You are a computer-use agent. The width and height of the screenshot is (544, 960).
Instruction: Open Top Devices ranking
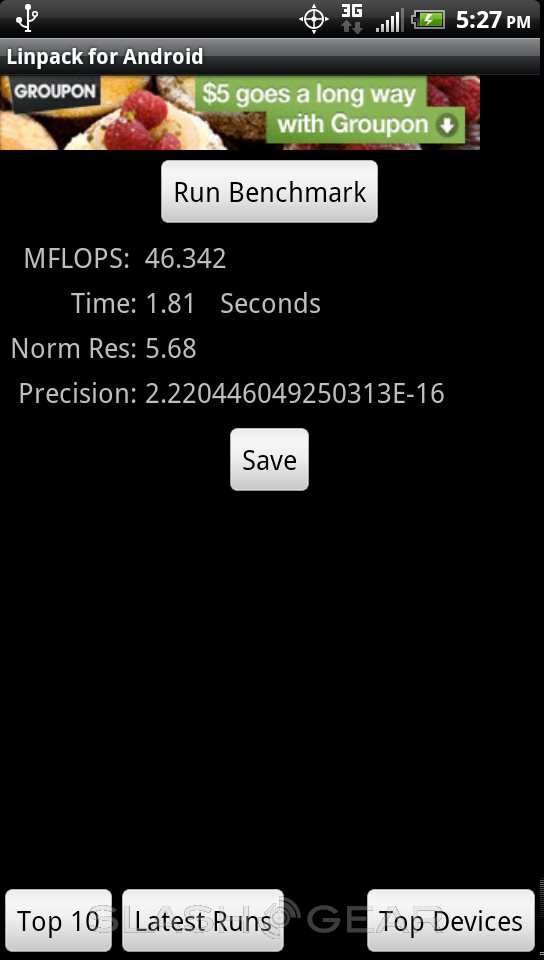coord(451,920)
